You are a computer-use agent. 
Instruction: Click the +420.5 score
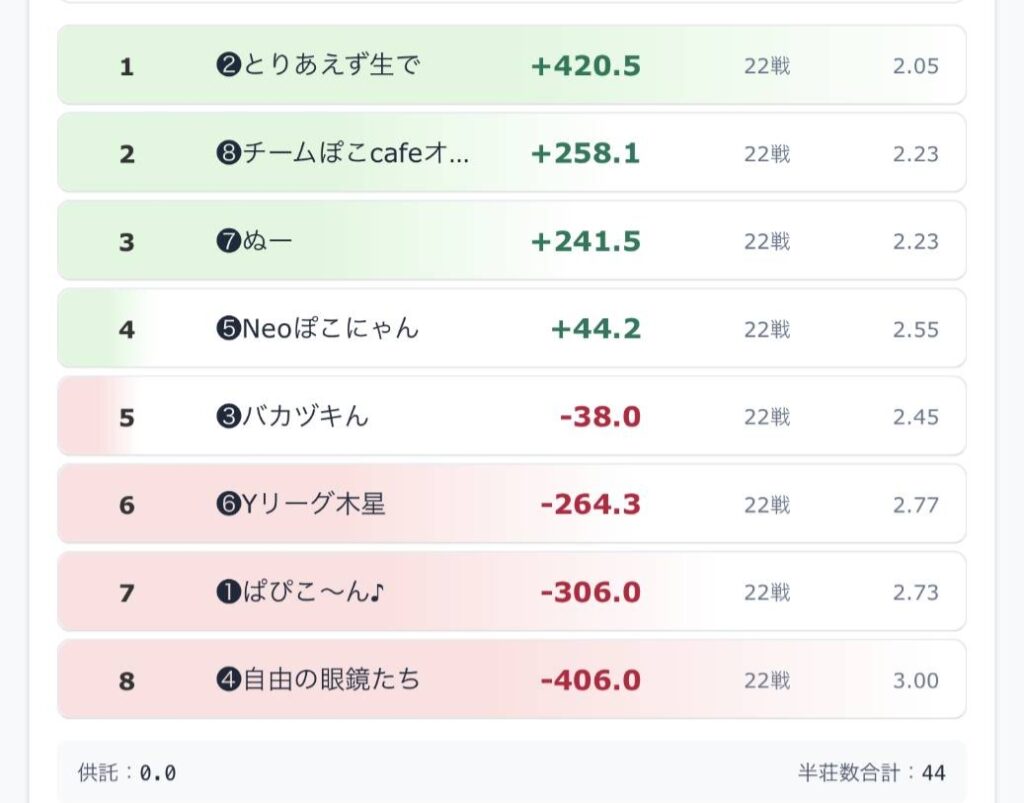(586, 66)
